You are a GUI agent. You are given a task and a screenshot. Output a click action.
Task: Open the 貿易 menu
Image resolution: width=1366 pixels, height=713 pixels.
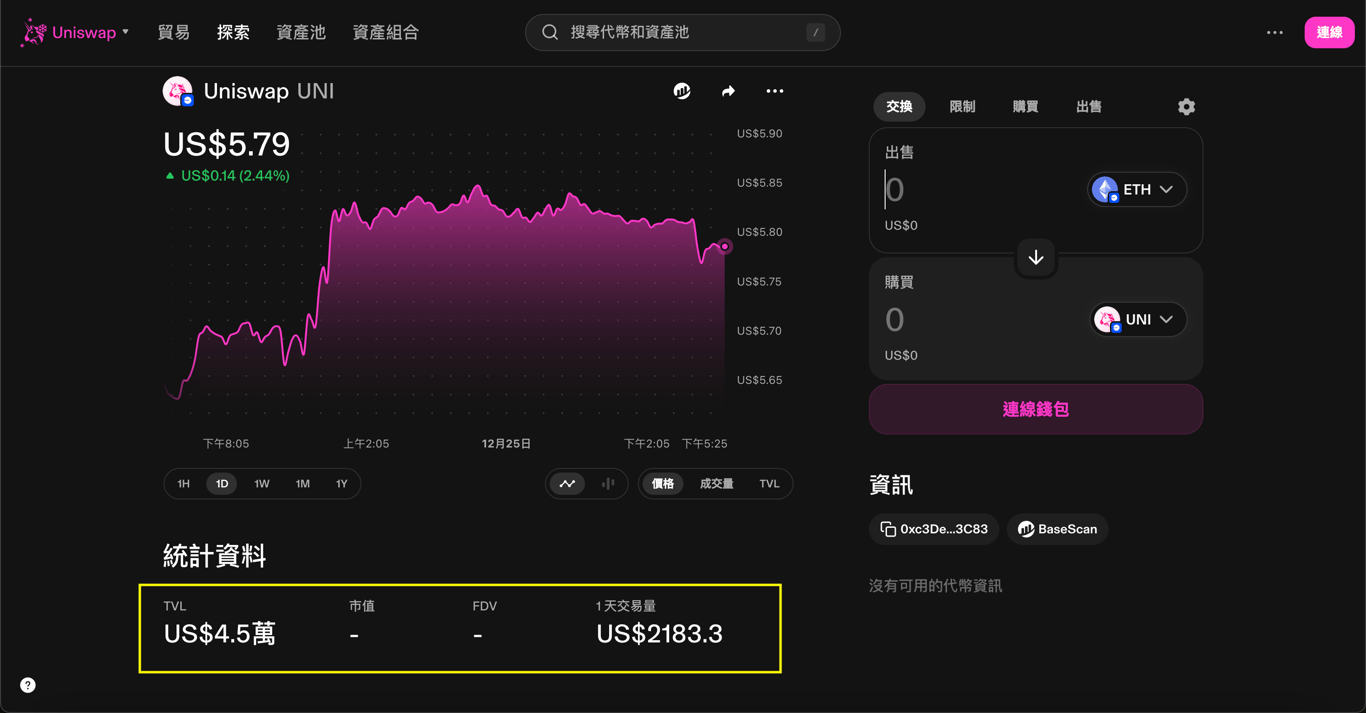point(174,32)
